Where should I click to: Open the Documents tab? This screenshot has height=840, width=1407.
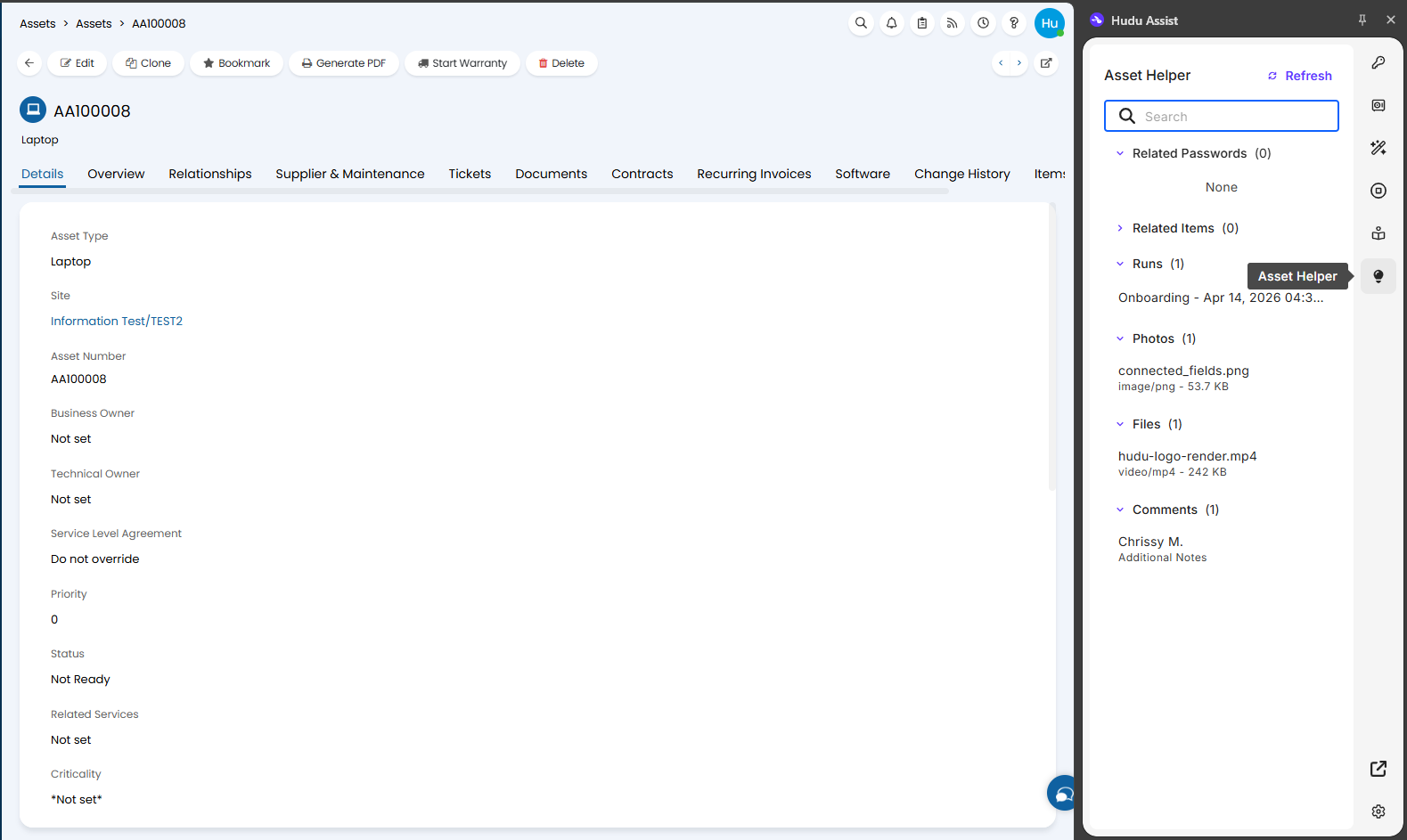[552, 174]
